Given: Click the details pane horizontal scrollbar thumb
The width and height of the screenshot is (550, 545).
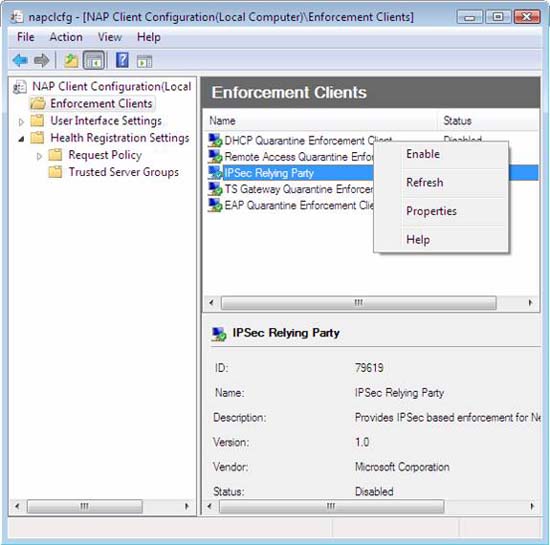Looking at the screenshot, I should pyautogui.click(x=331, y=506).
